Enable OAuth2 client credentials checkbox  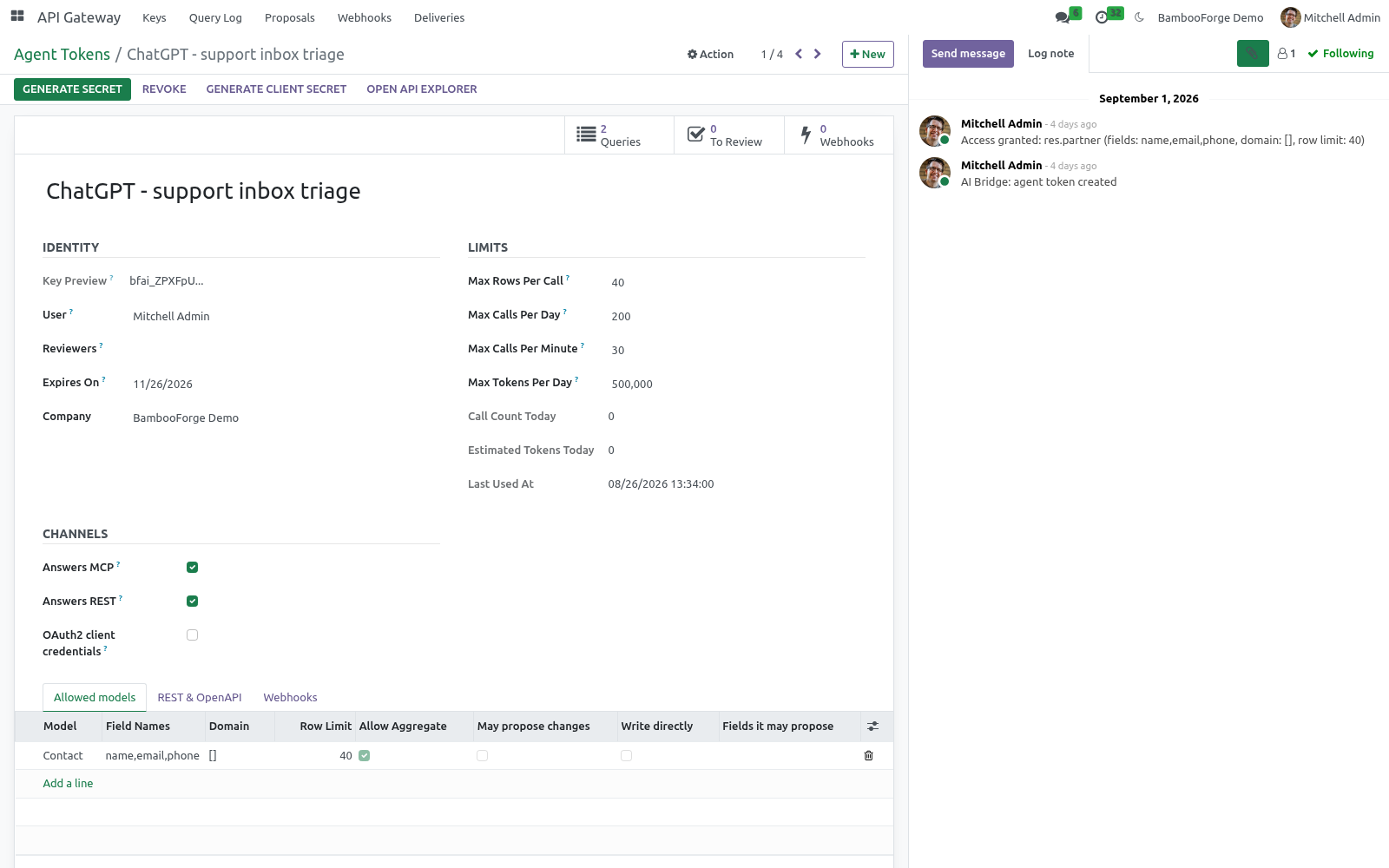point(193,635)
